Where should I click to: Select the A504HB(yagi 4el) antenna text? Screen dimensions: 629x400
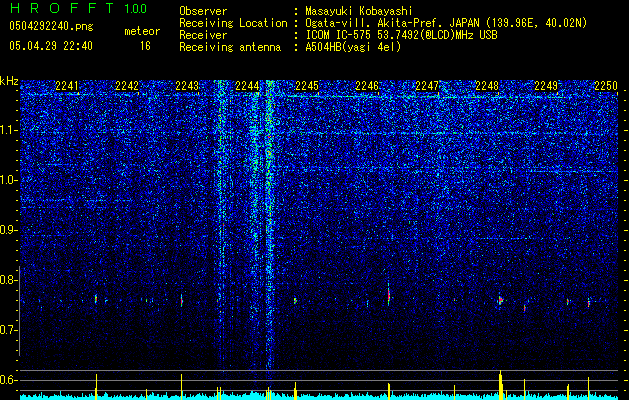[353, 47]
